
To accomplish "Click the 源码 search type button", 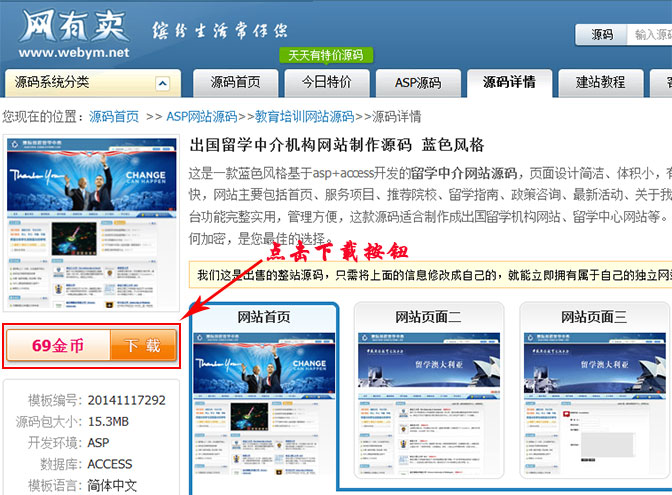I will tap(602, 35).
